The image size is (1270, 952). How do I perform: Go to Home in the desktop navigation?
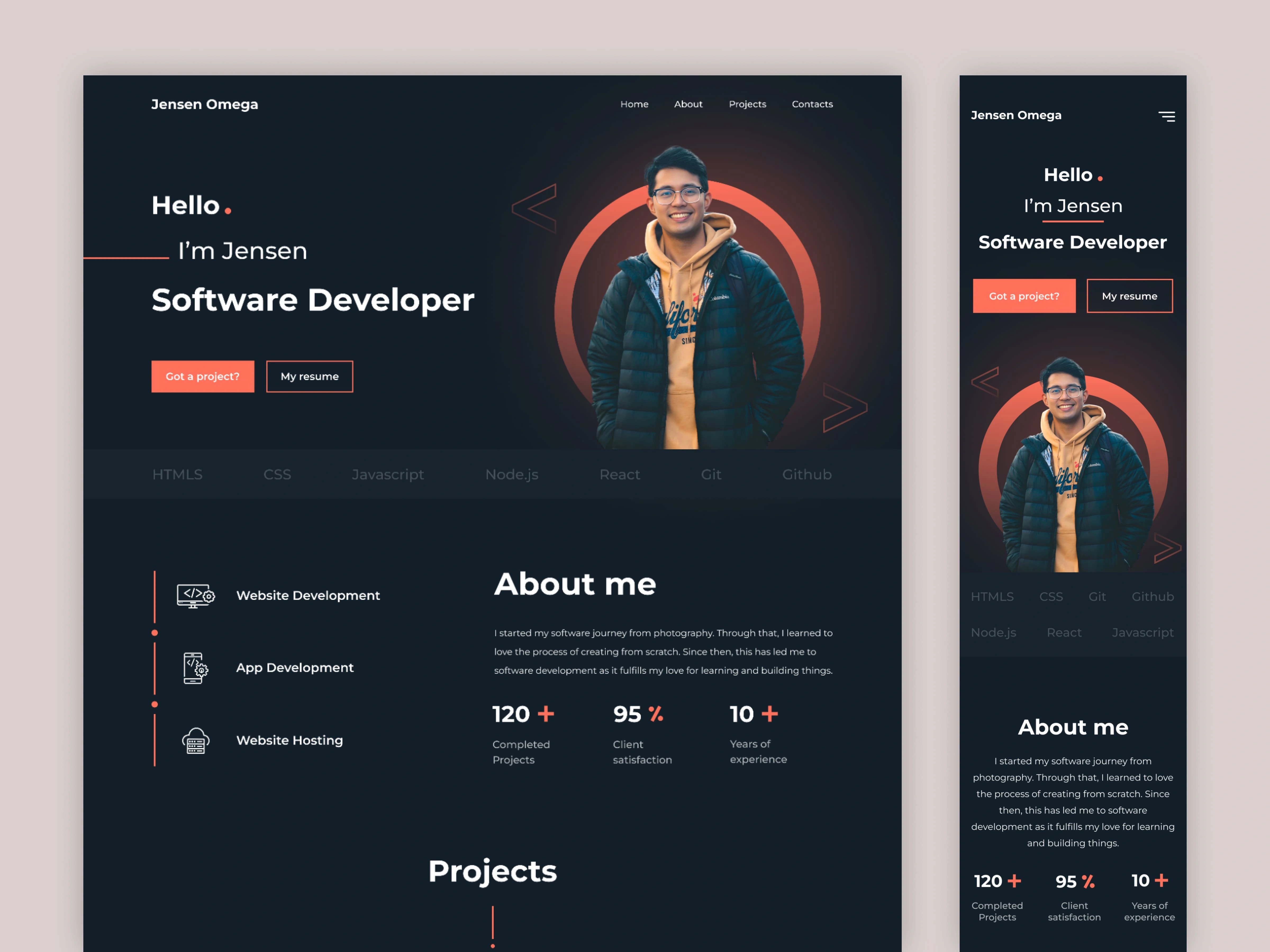[x=634, y=104]
